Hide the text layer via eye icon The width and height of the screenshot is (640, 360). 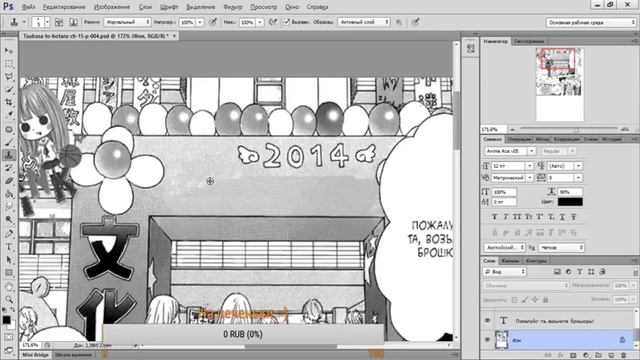[x=487, y=321]
